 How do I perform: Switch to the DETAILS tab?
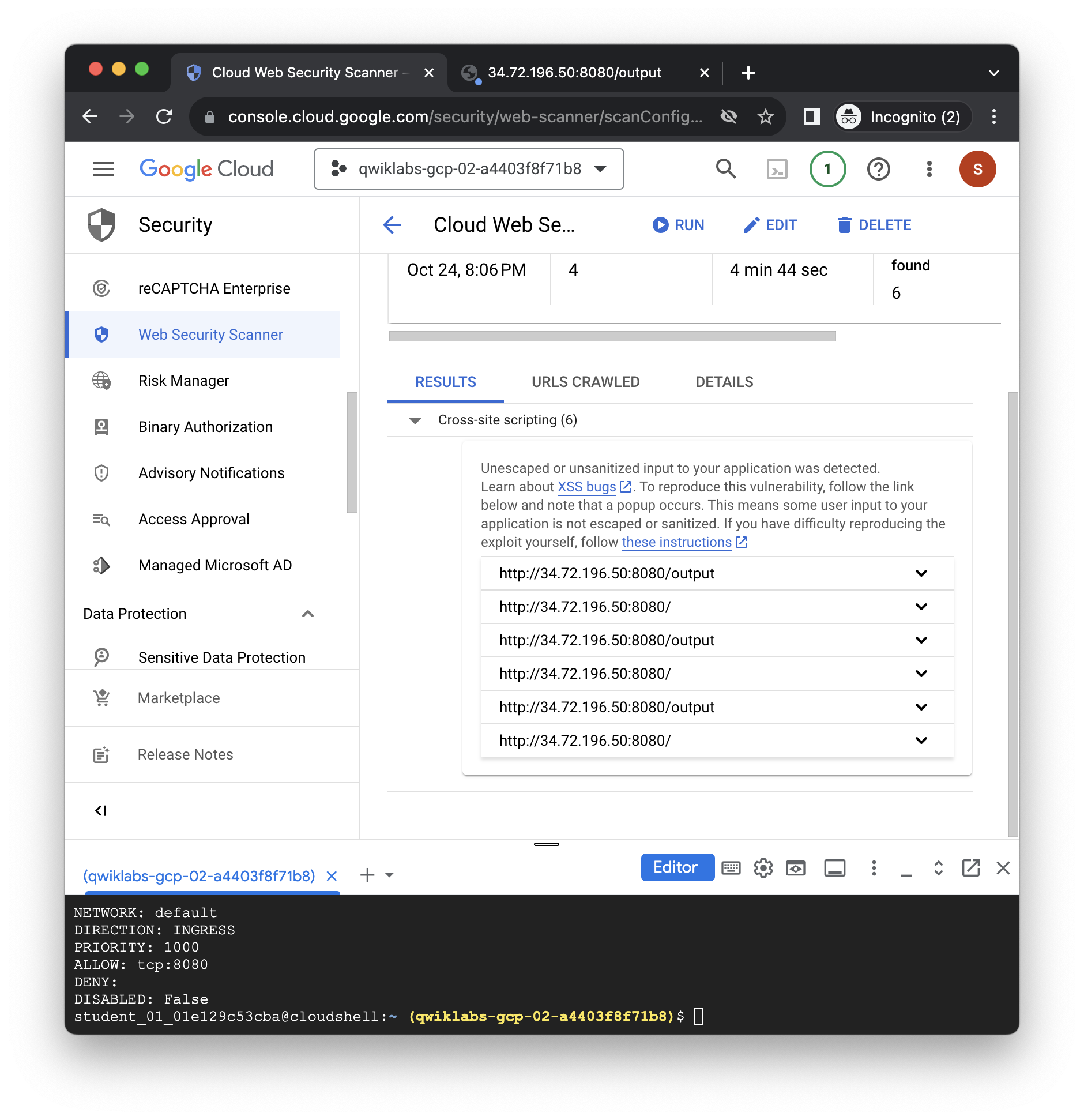[x=724, y=382]
